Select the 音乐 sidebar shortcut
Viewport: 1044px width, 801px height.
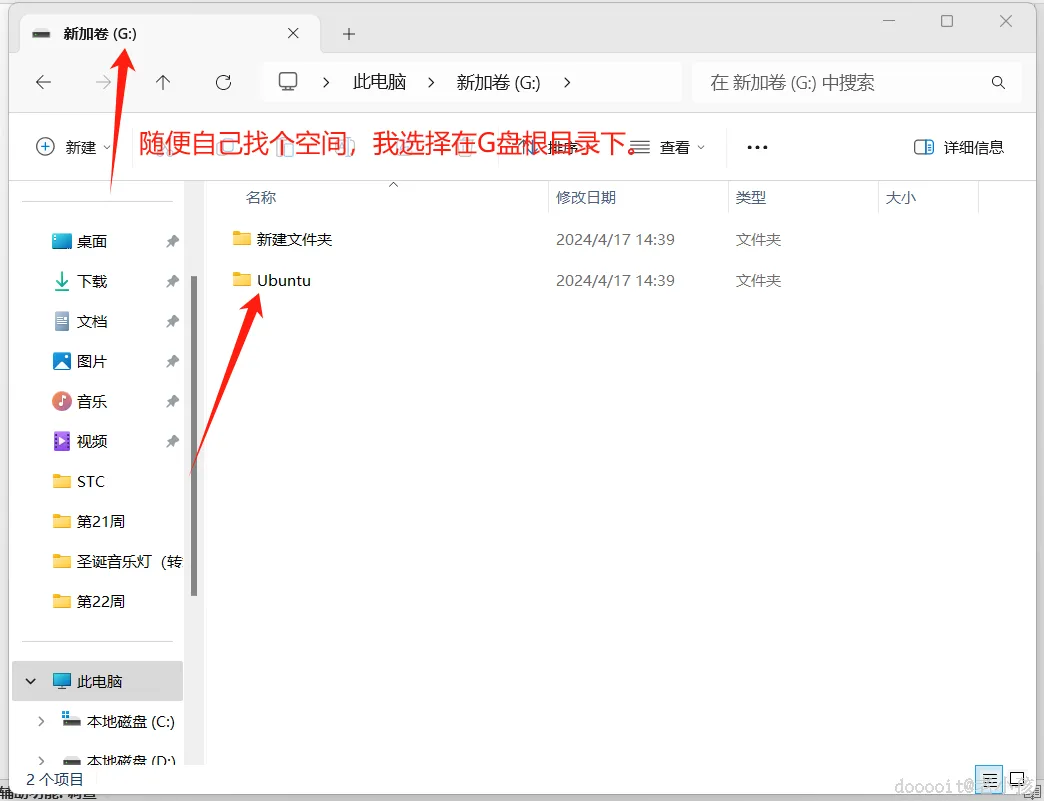coord(89,401)
